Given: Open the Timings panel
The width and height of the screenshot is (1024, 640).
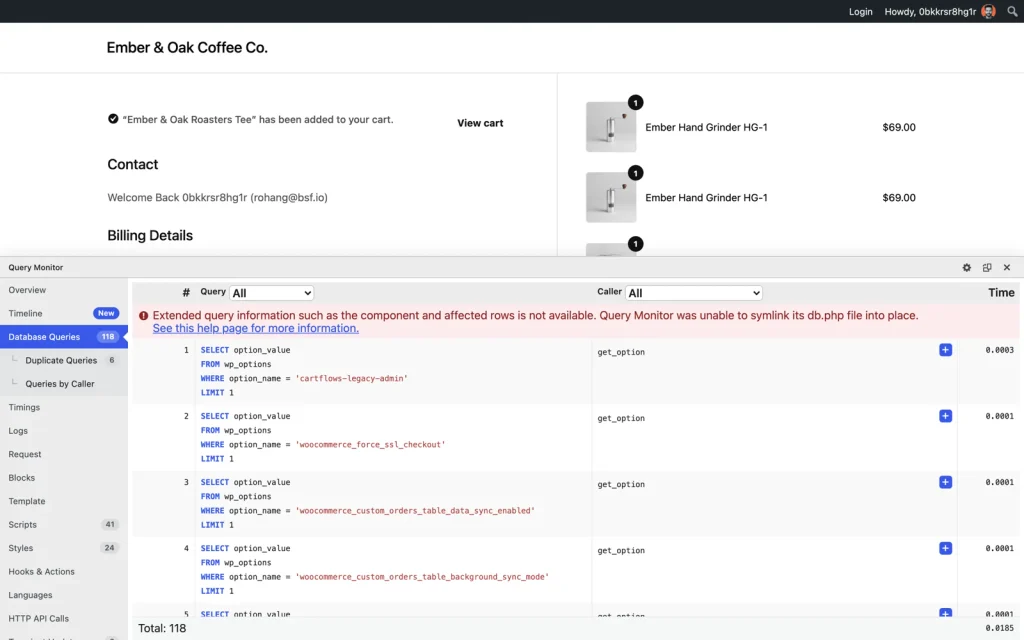Looking at the screenshot, I should (x=24, y=408).
